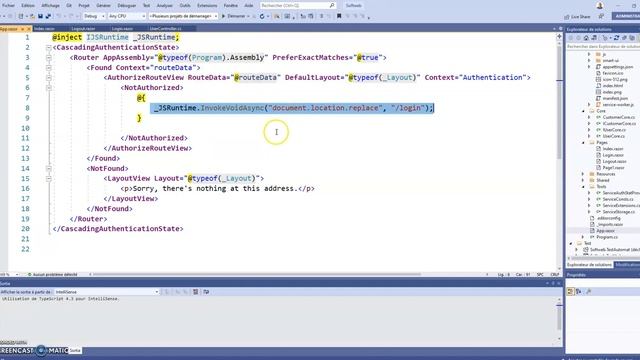Click the categorized view icon in Propriétés panel
This screenshot has height=360, width=640.
(571, 291)
